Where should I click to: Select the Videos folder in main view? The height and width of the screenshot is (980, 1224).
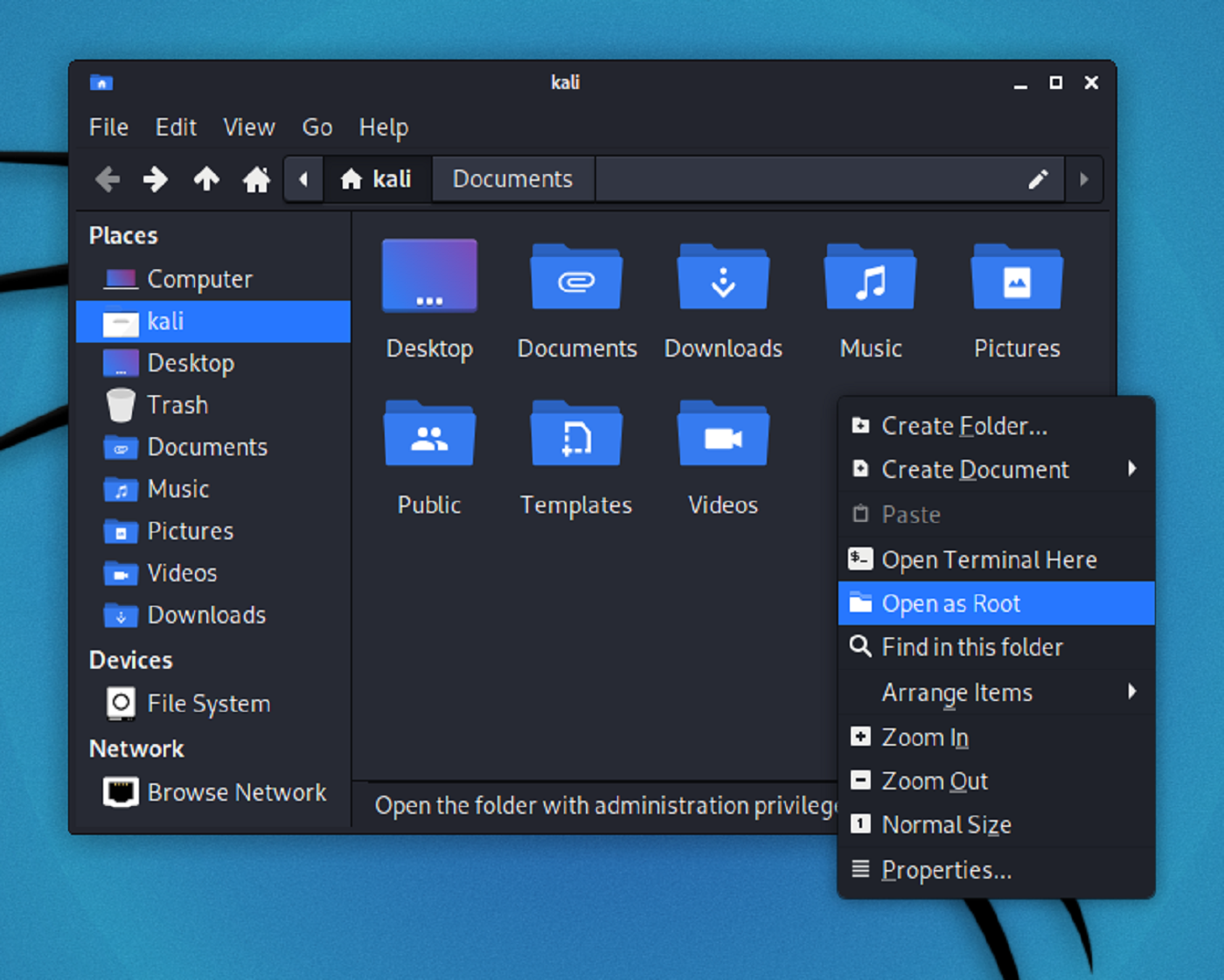(723, 434)
